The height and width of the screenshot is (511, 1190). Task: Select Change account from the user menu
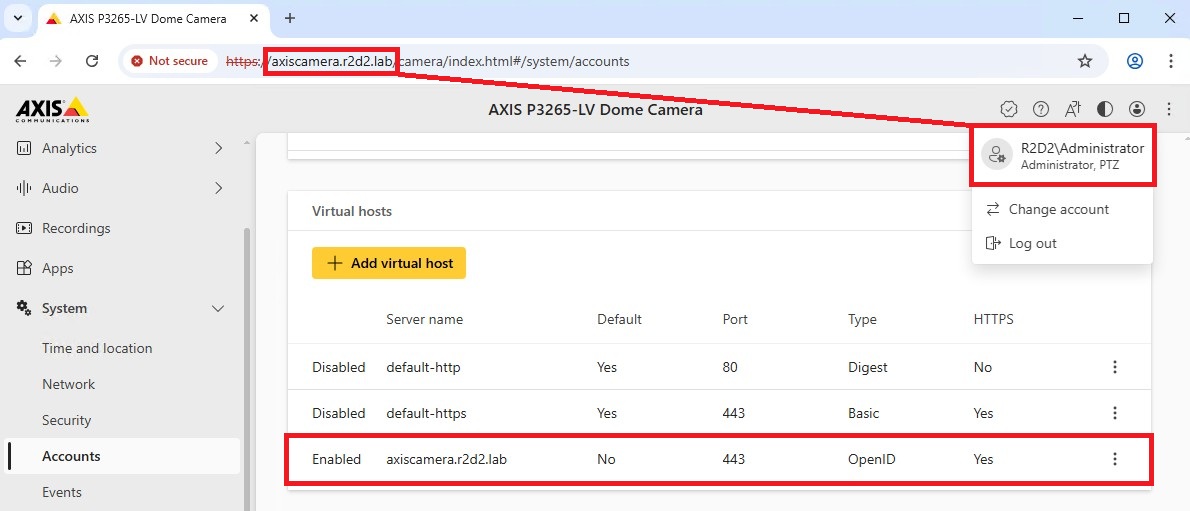click(x=1058, y=209)
